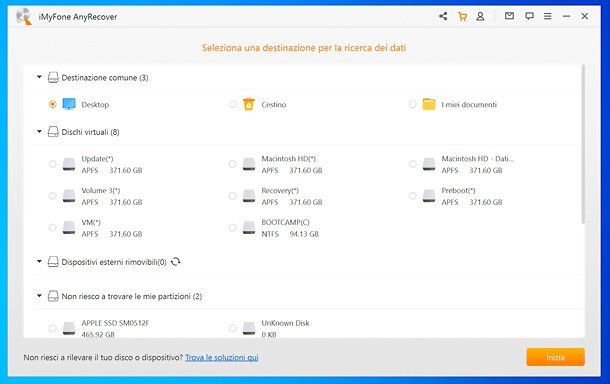The image size is (610, 384).
Task: Click the UnKnown Disk icon
Action: (x=249, y=328)
